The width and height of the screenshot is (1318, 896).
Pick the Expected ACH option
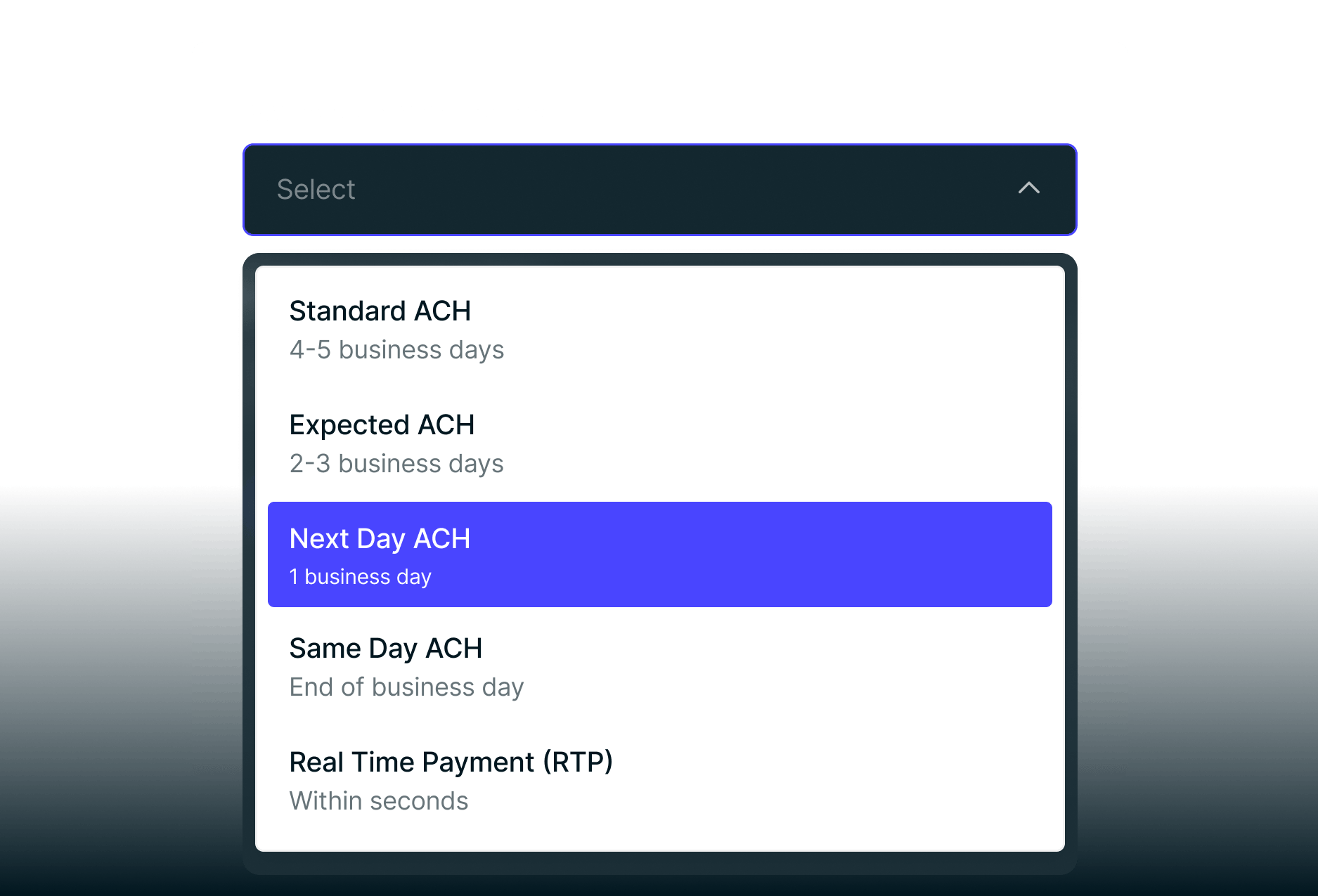[382, 425]
